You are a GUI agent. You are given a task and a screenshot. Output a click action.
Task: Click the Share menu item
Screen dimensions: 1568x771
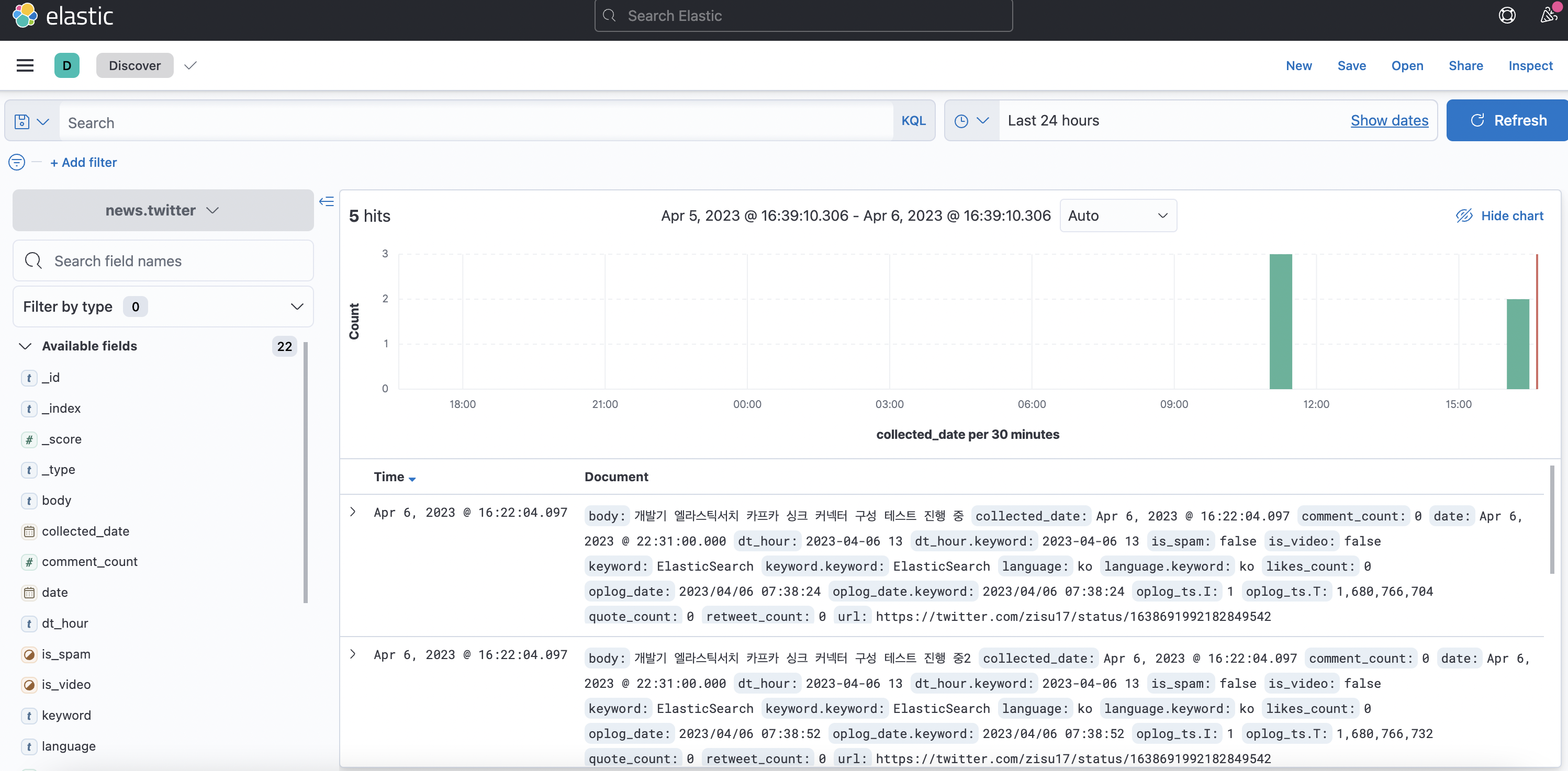(1465, 66)
